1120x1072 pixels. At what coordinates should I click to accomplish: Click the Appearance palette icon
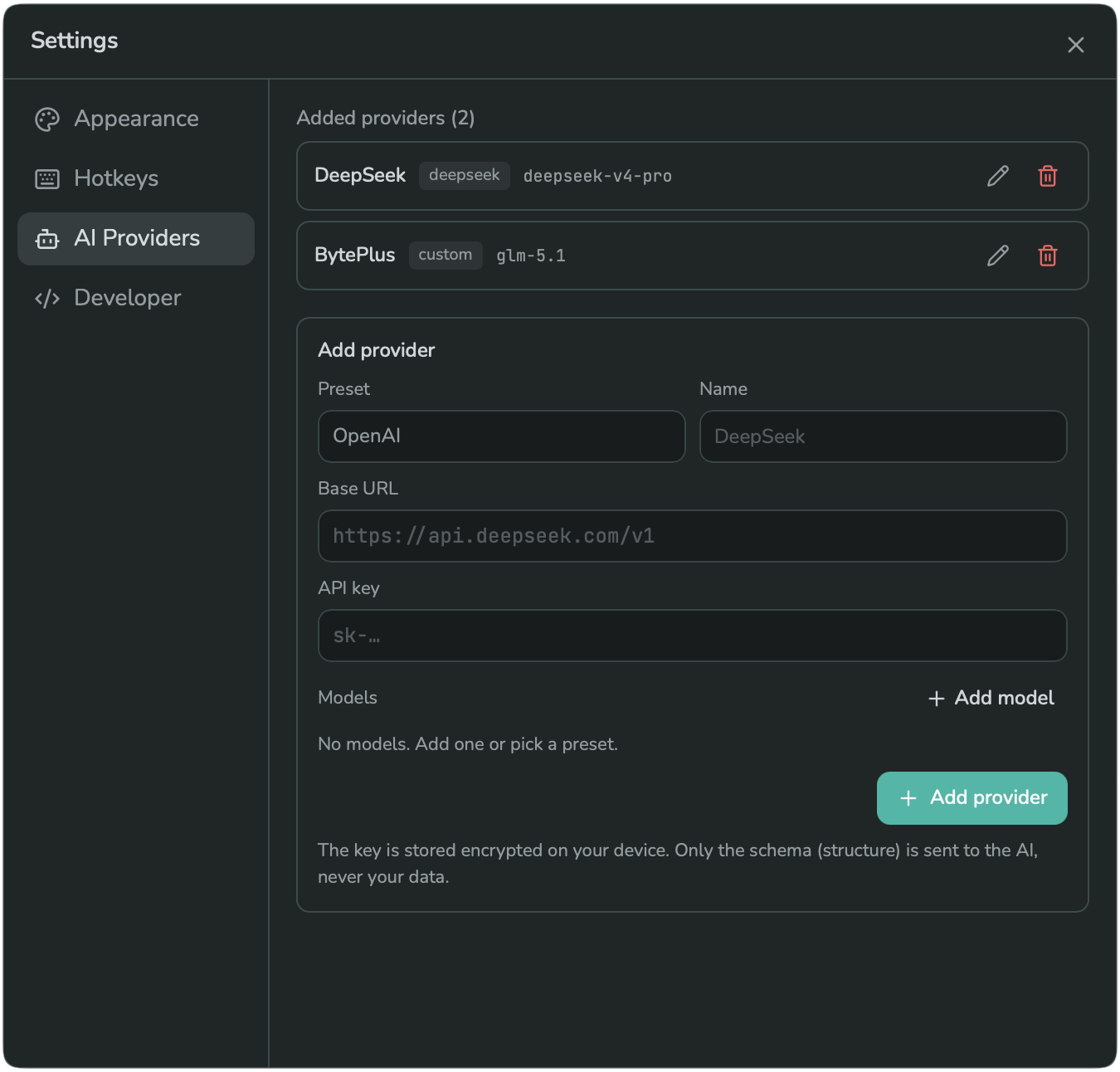(47, 119)
